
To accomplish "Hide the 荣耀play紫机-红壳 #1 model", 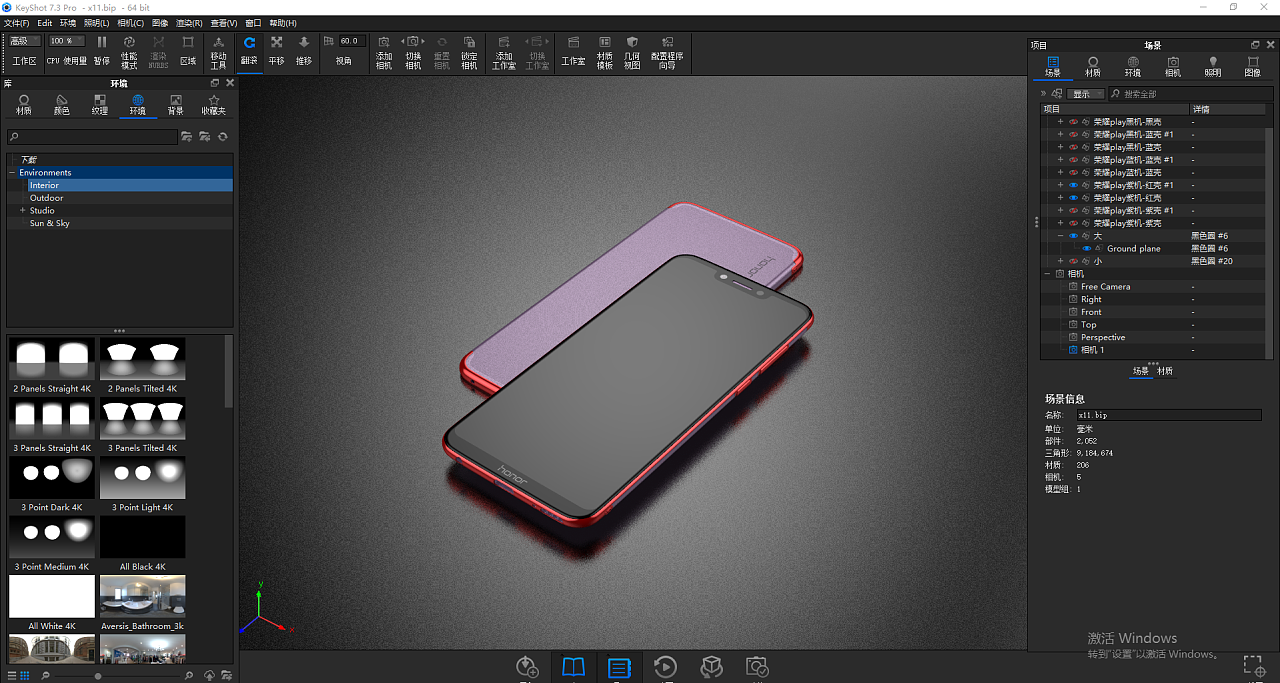I will pos(1073,185).
